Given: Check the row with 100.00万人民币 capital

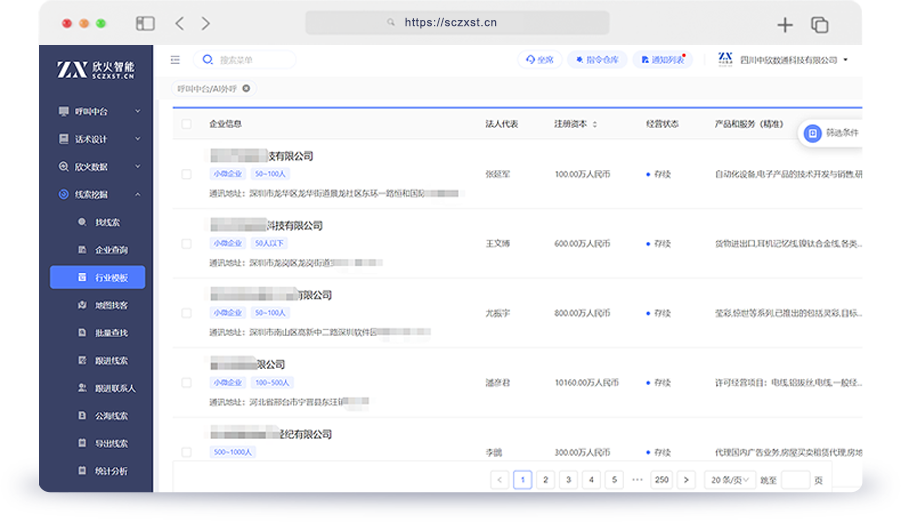Looking at the screenshot, I should coord(186,174).
